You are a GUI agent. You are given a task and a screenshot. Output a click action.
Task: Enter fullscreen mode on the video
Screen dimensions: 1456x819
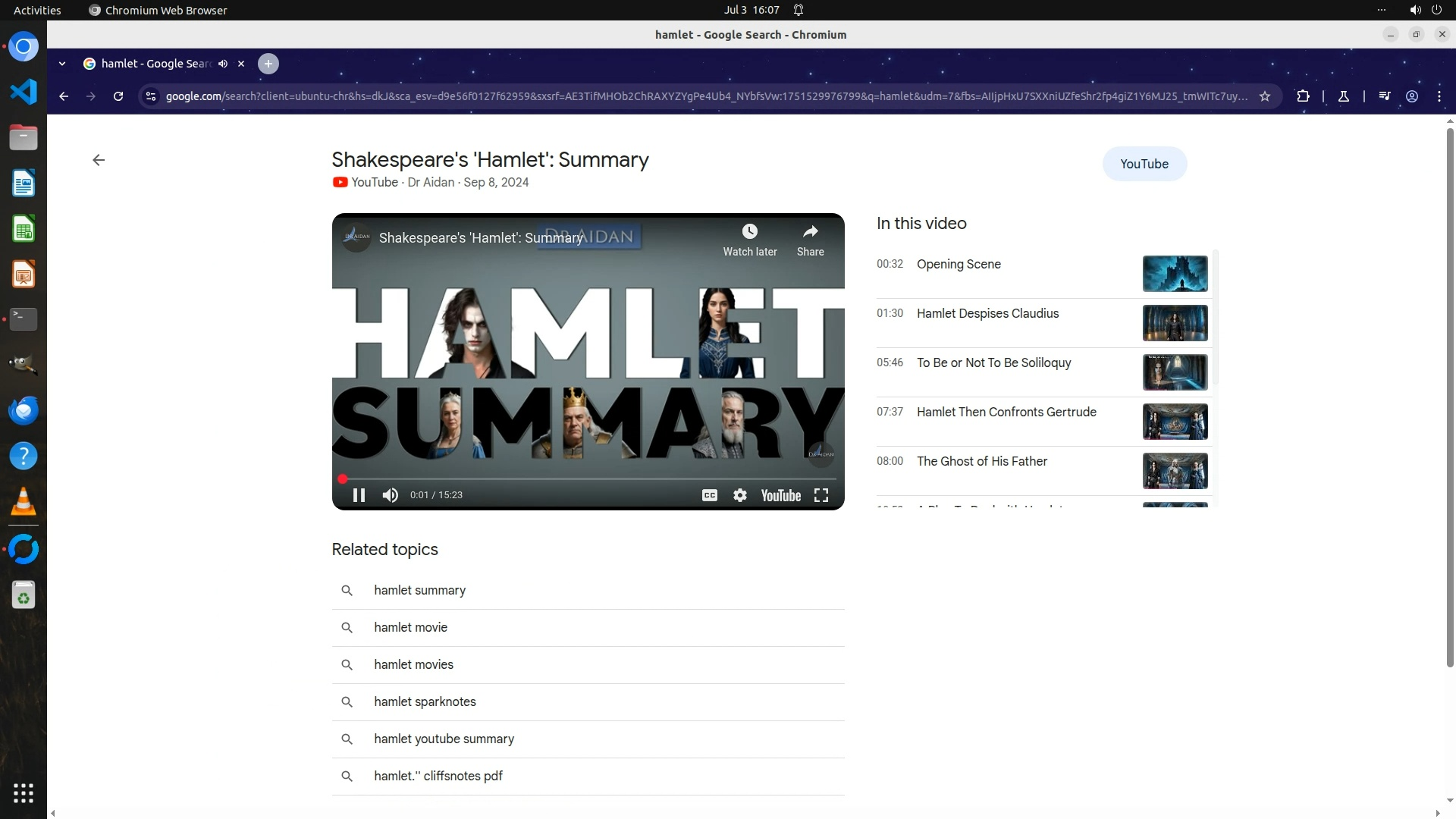[821, 495]
